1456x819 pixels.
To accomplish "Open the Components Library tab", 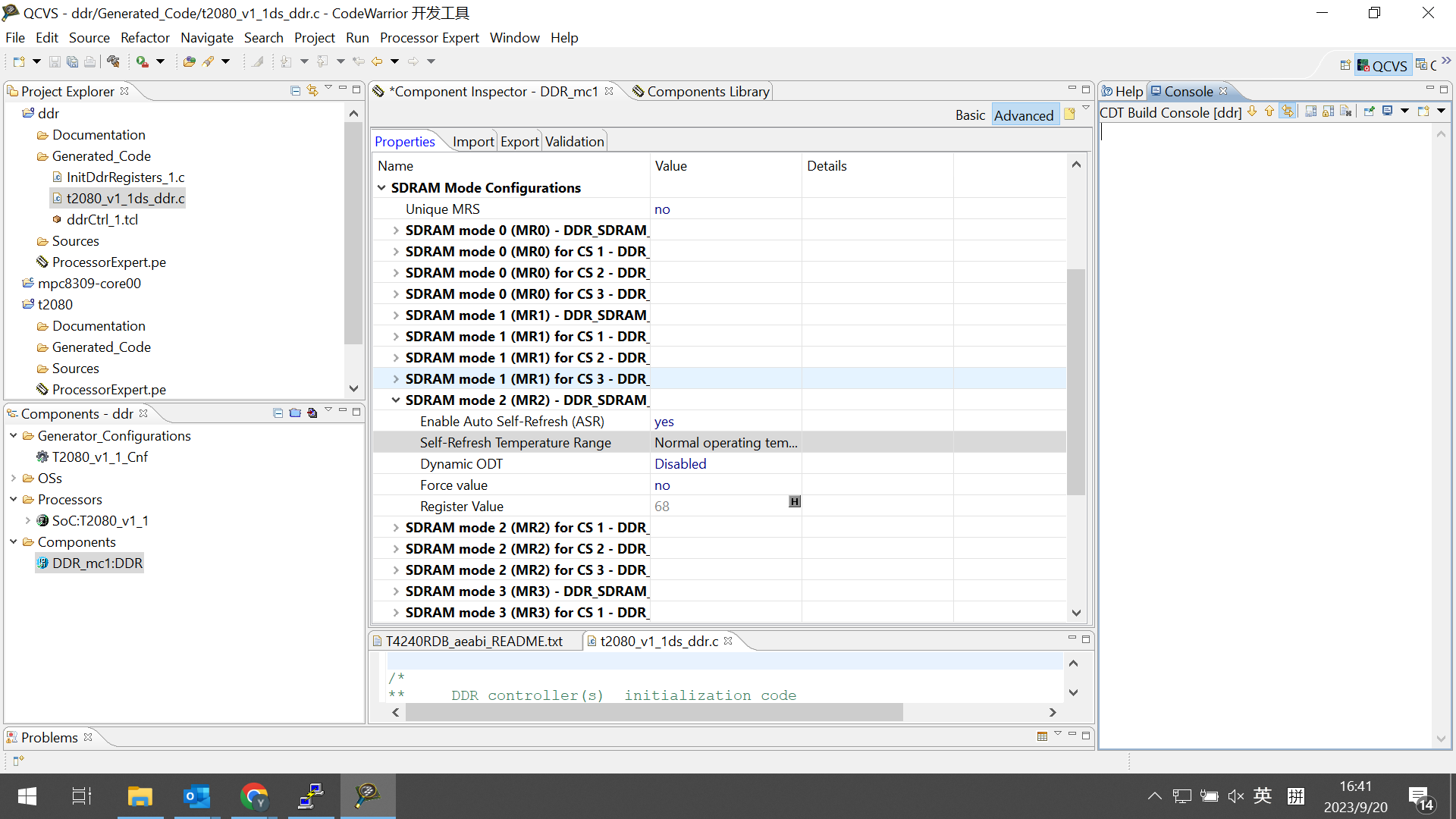I will coord(707,92).
